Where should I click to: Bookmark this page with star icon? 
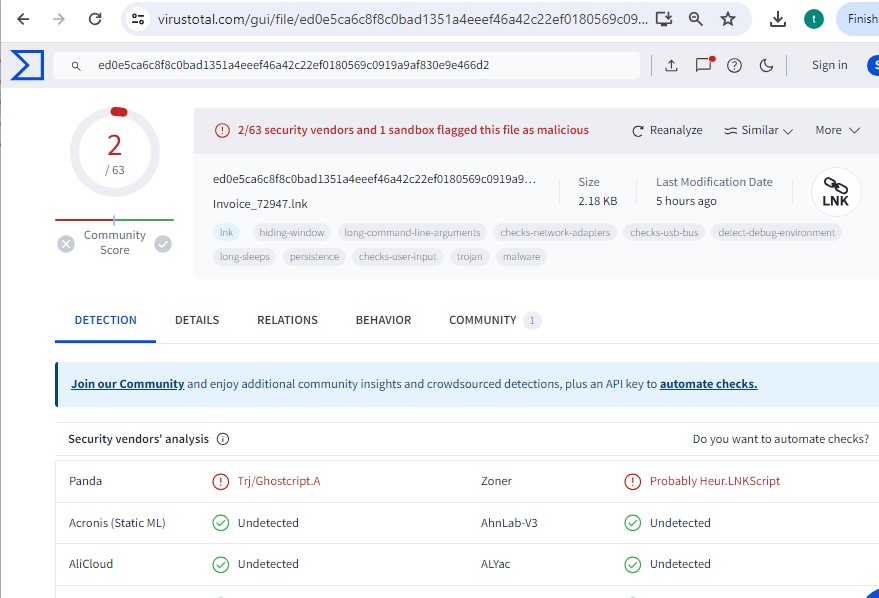pos(727,19)
